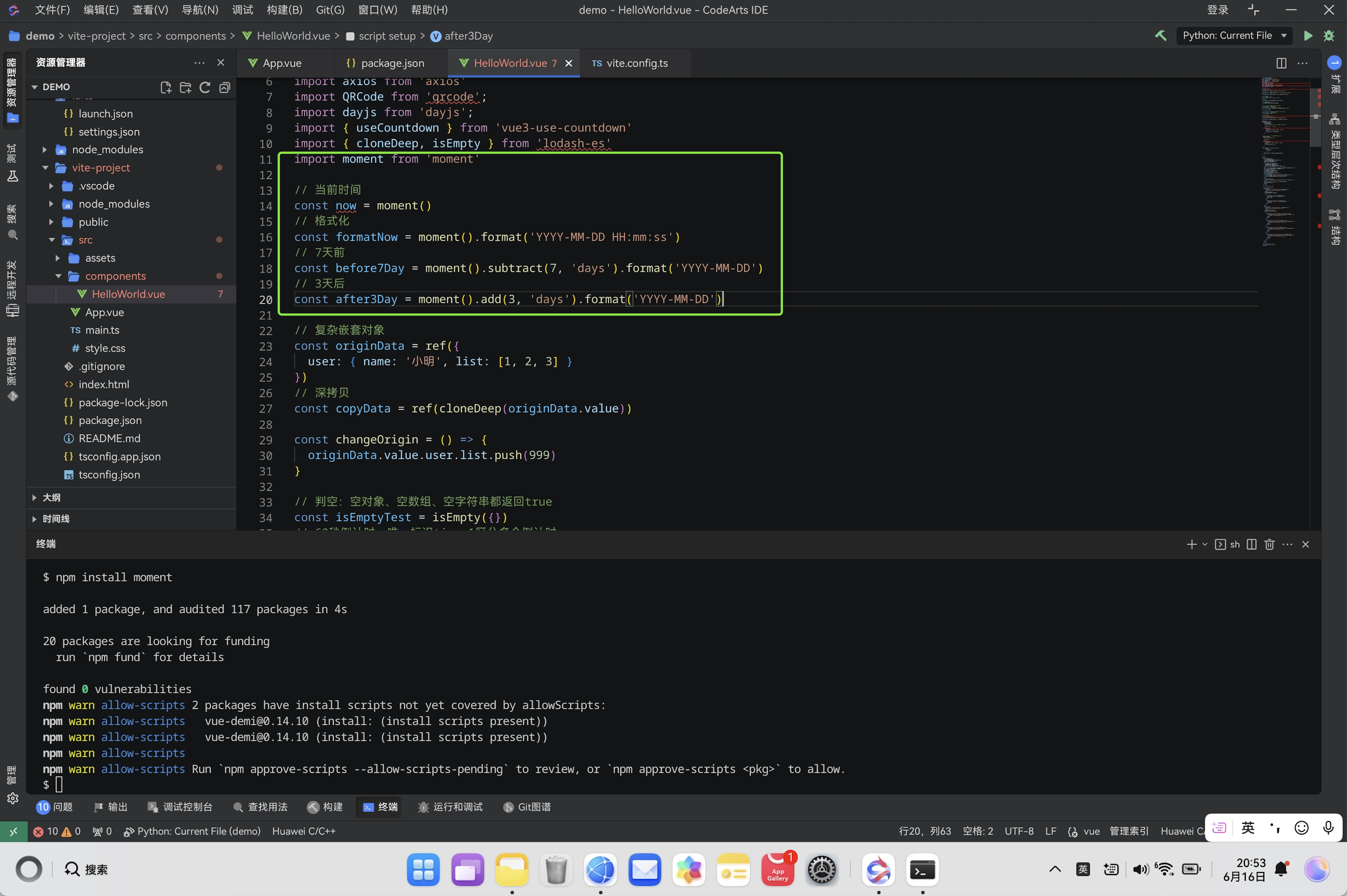Close the resource manager panel
Viewport: 1347px width, 896px height.
tap(221, 62)
